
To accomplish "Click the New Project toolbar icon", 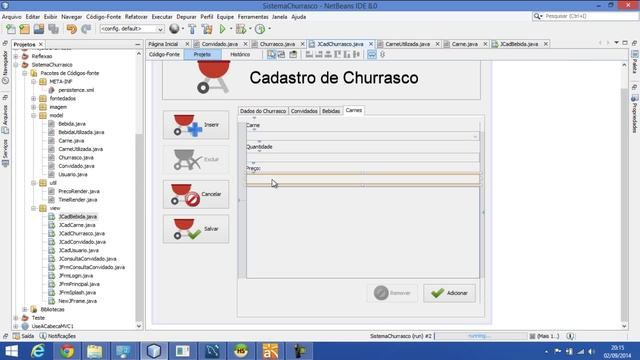I will [x=24, y=29].
